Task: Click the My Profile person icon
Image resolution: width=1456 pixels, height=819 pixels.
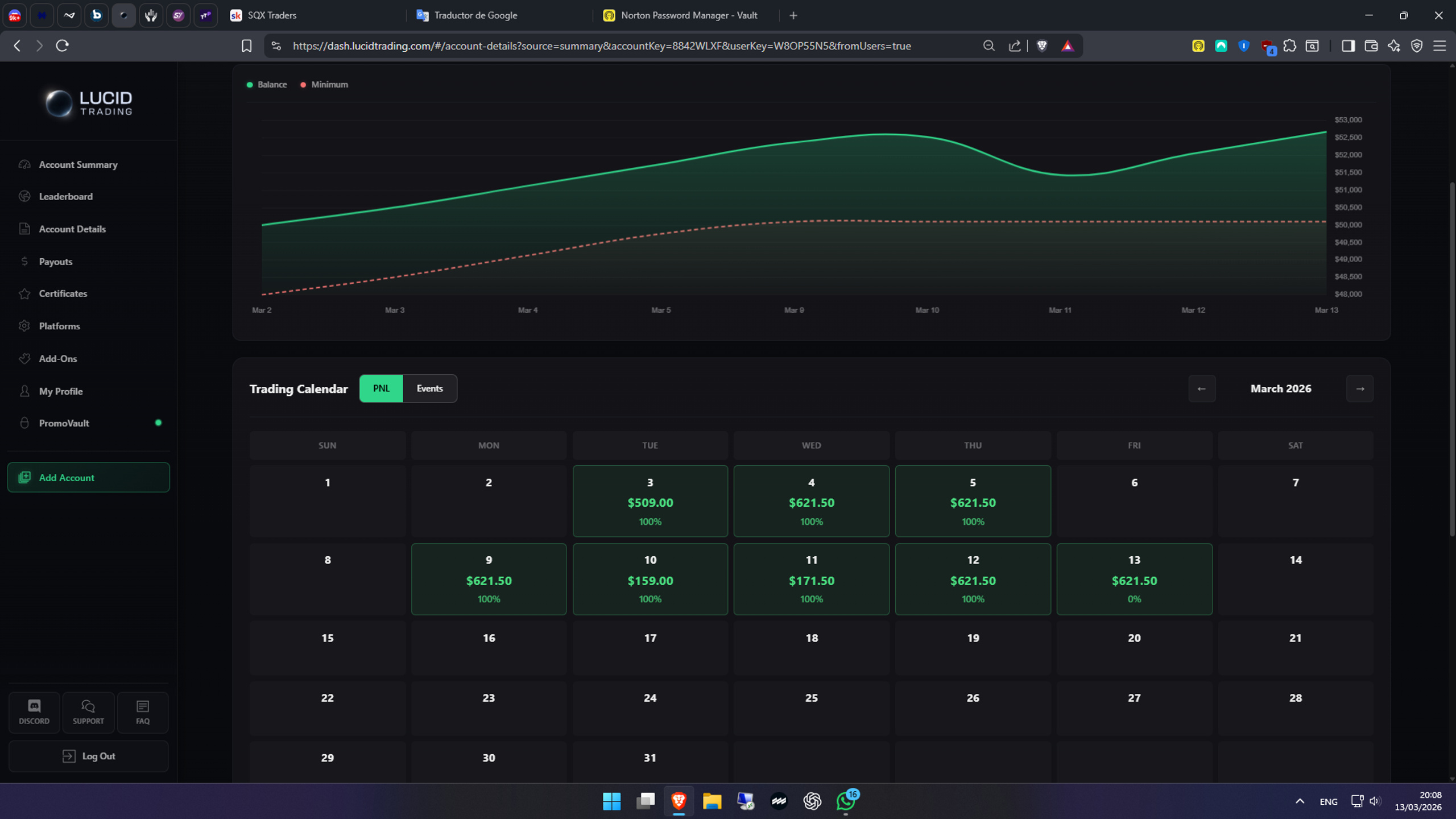Action: tap(24, 391)
